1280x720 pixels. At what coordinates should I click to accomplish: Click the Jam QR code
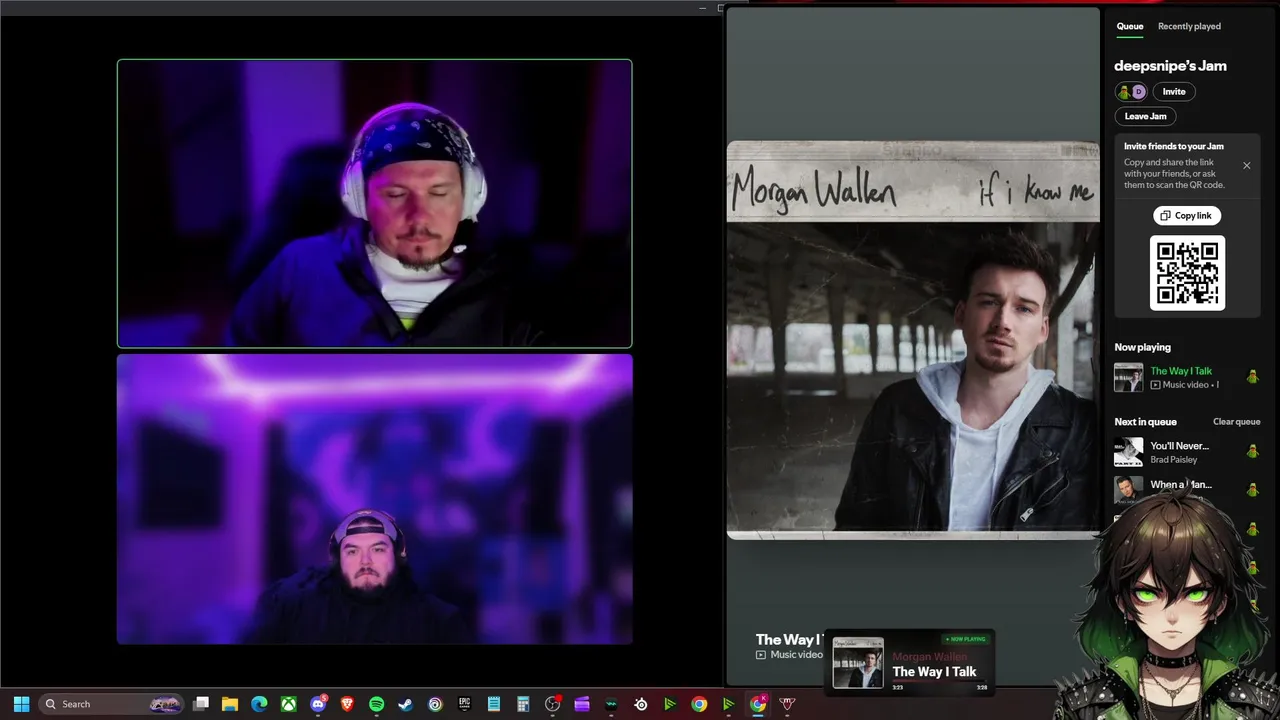(x=1187, y=273)
